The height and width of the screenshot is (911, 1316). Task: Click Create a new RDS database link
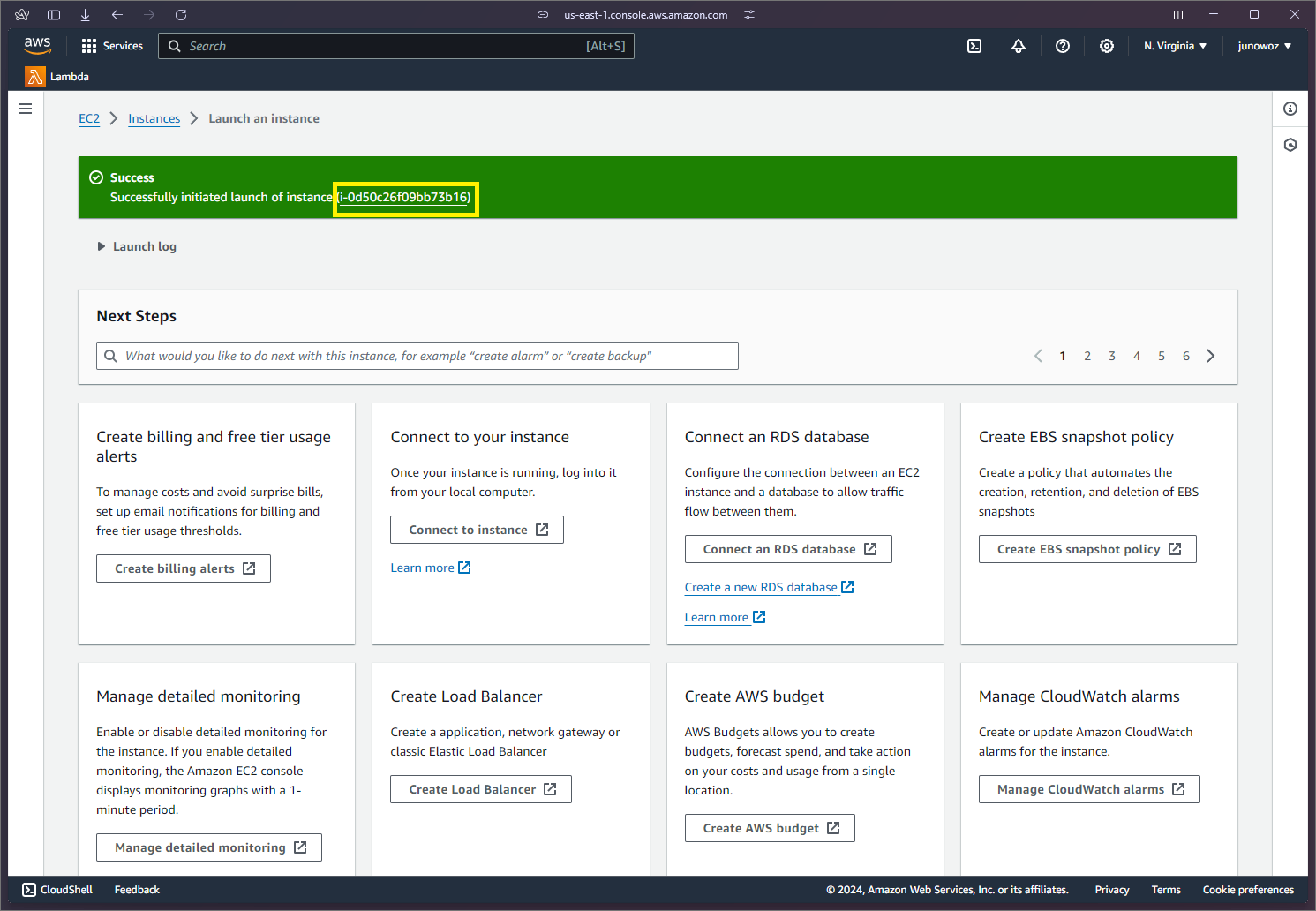761,587
